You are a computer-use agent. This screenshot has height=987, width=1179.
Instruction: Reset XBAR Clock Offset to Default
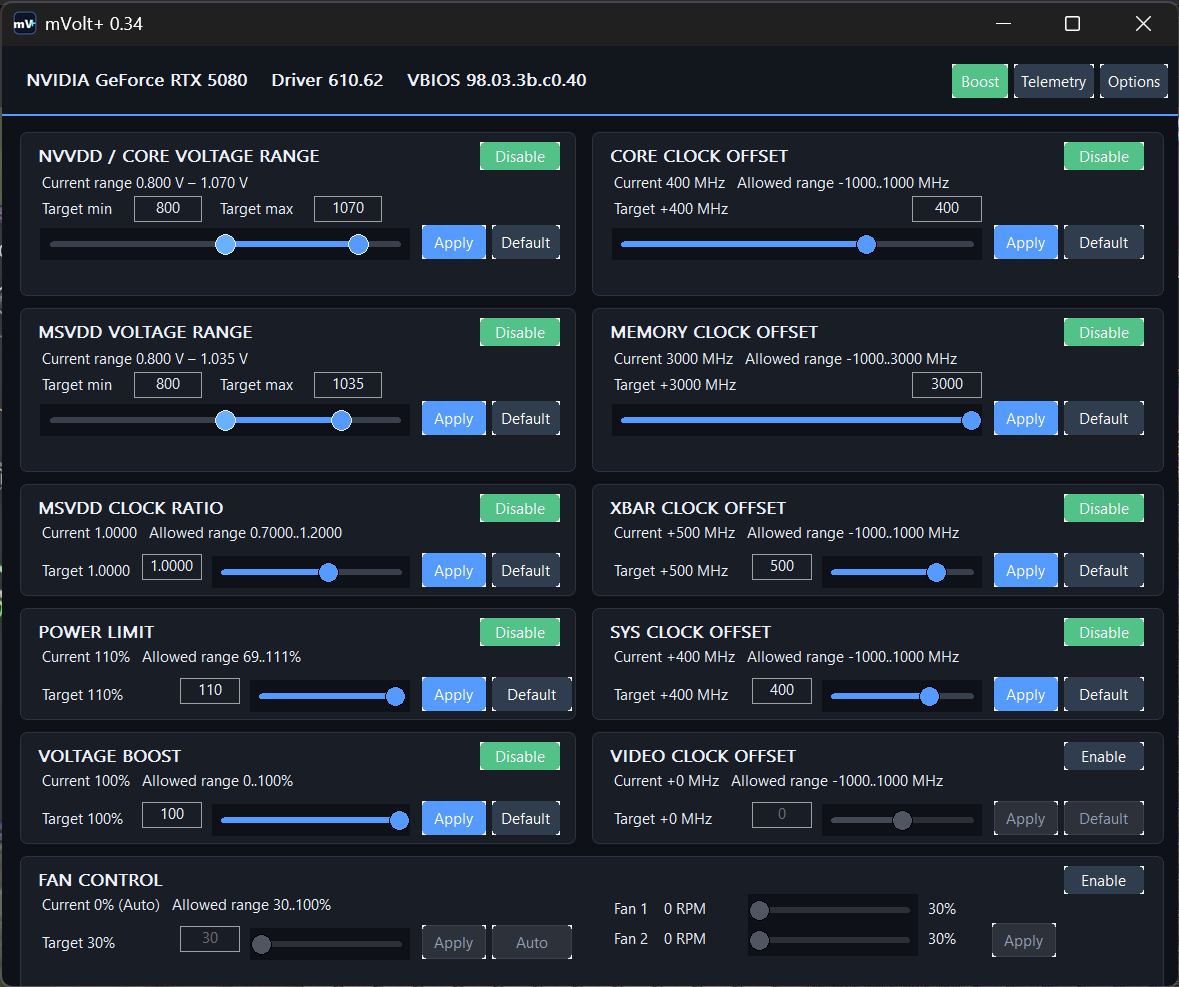[x=1104, y=570]
